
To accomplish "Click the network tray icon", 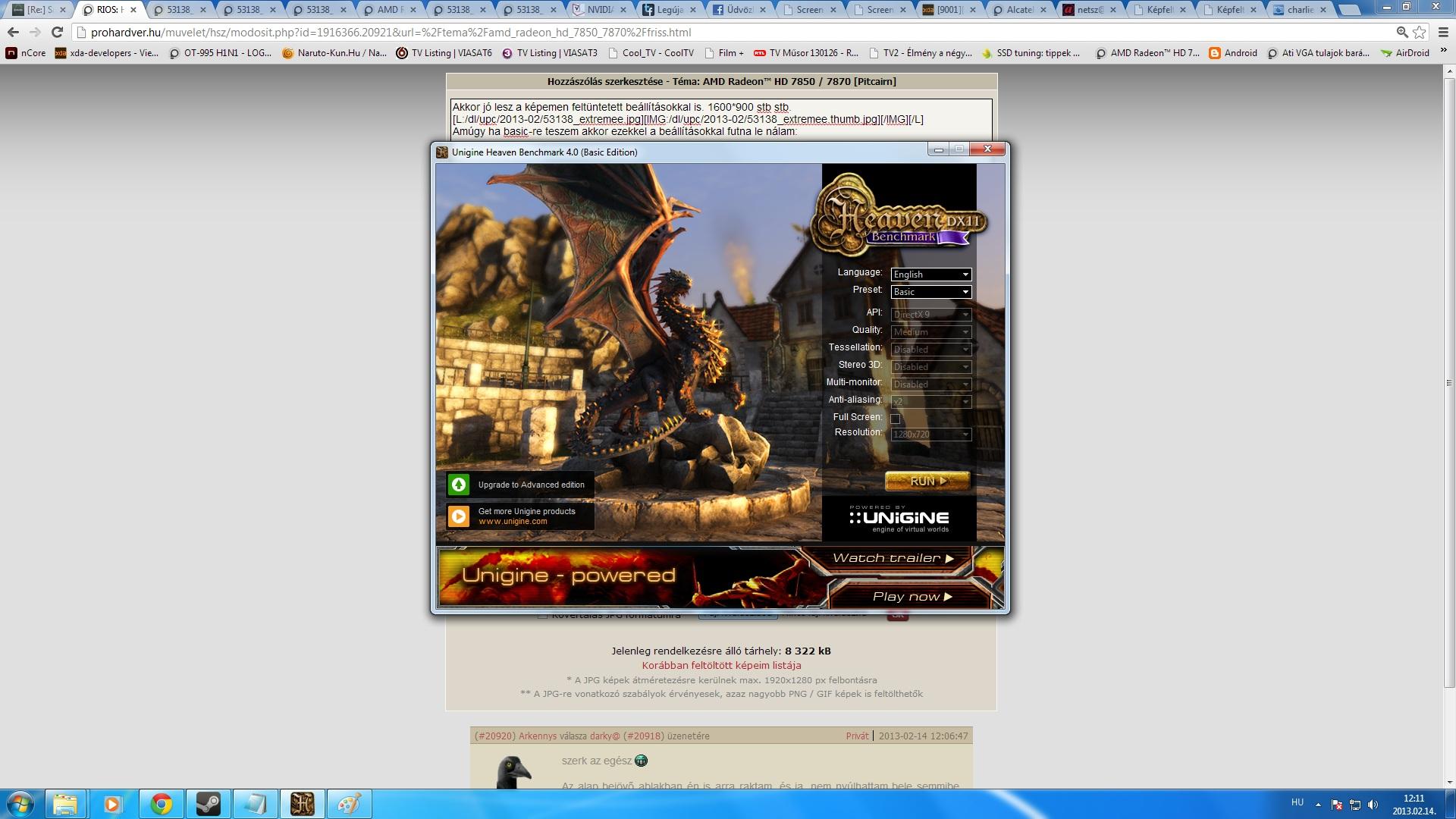I will point(1354,805).
